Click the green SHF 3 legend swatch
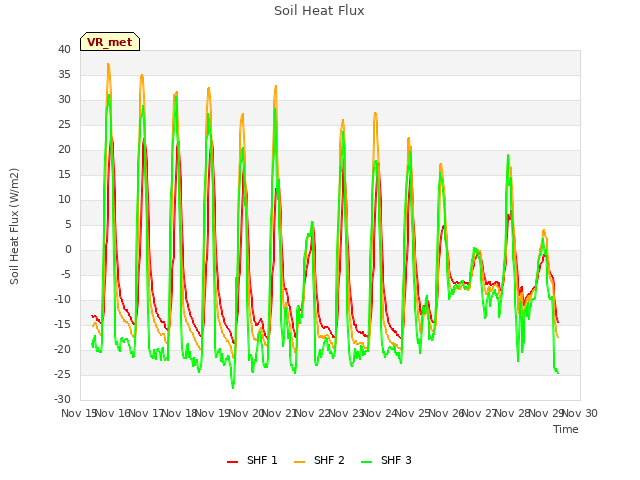Screen dimensions: 640x480 367,462
